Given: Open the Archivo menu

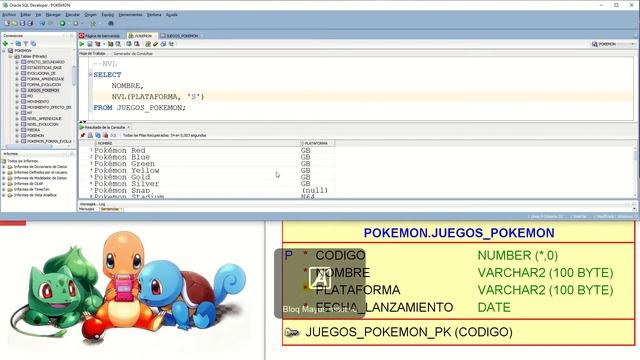Looking at the screenshot, I should point(9,15).
